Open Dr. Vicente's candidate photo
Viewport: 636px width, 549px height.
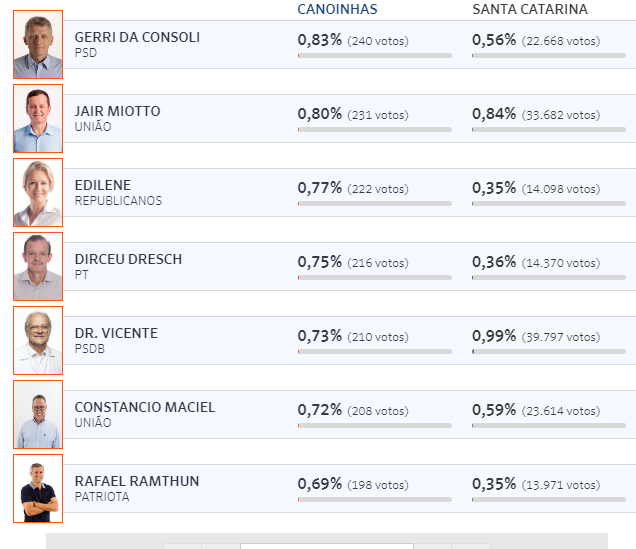pyautogui.click(x=38, y=341)
